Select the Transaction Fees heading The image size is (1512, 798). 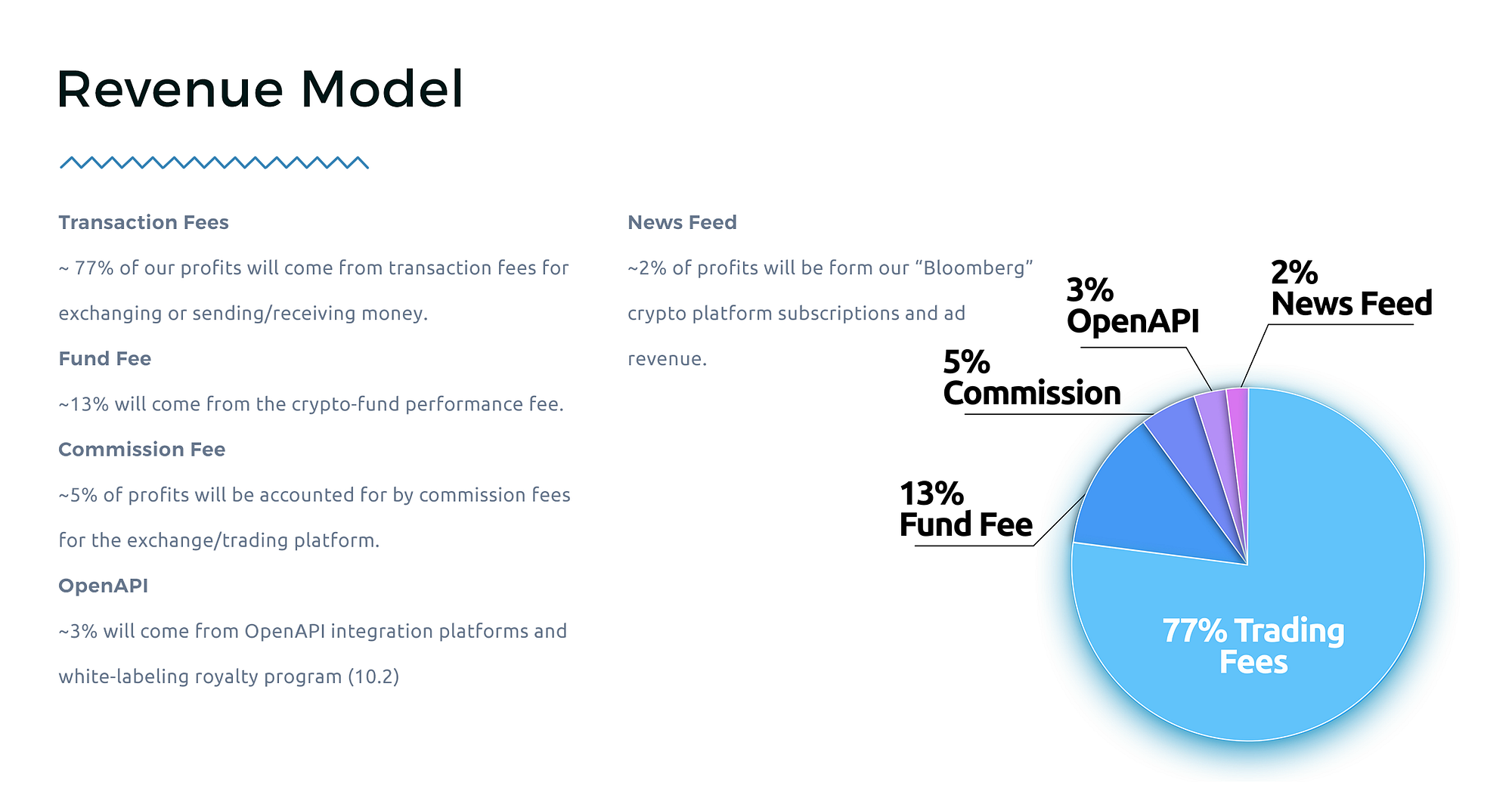click(144, 222)
